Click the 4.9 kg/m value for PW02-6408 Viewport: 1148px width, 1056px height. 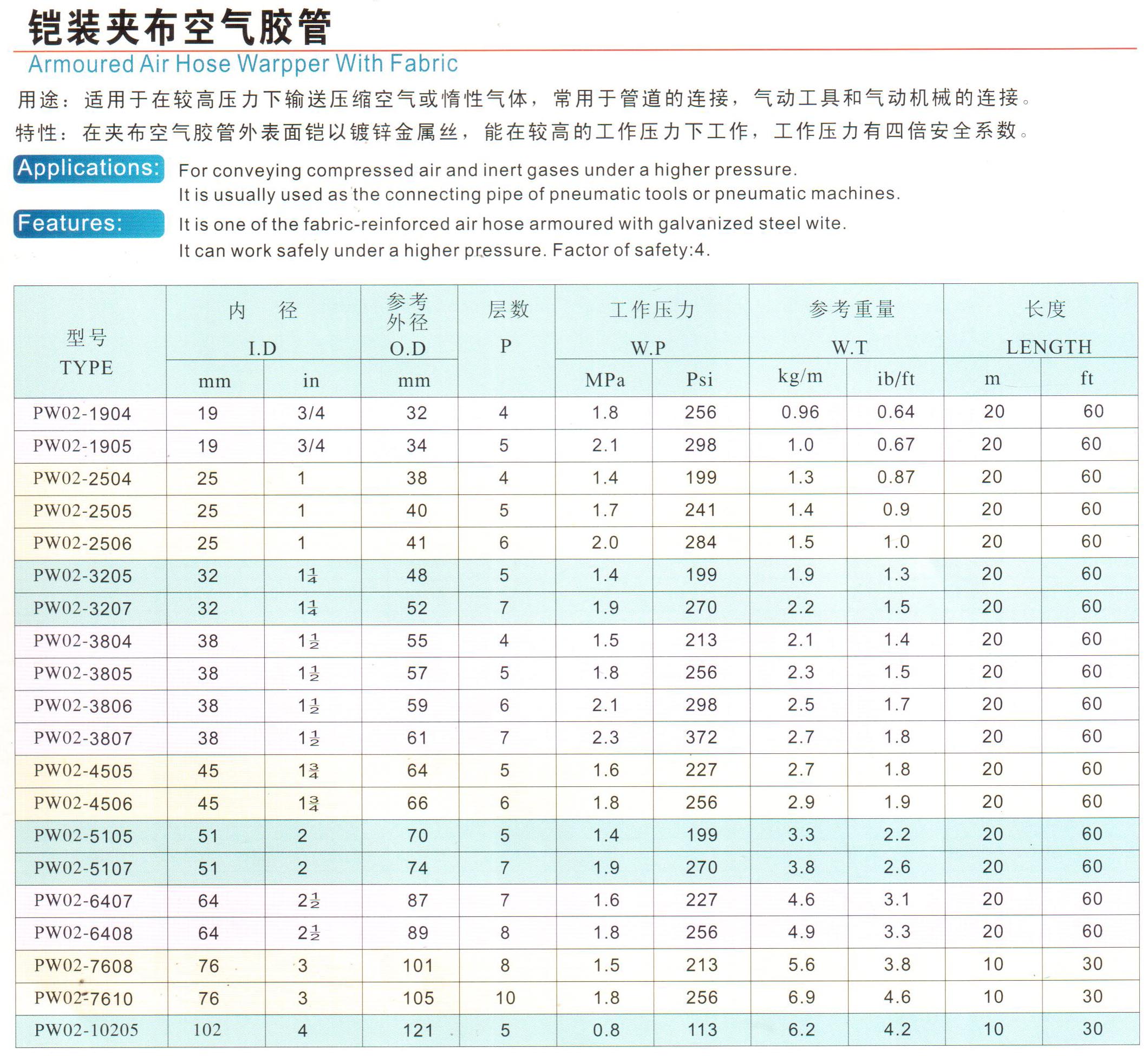point(802,933)
